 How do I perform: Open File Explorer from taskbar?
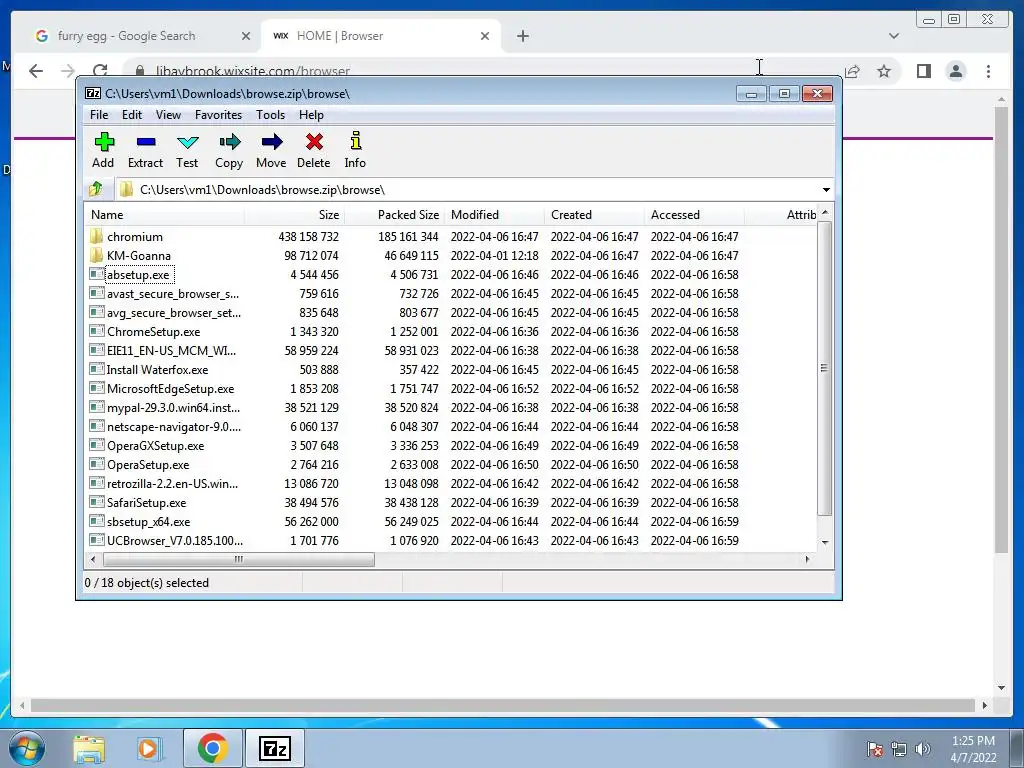coord(89,749)
